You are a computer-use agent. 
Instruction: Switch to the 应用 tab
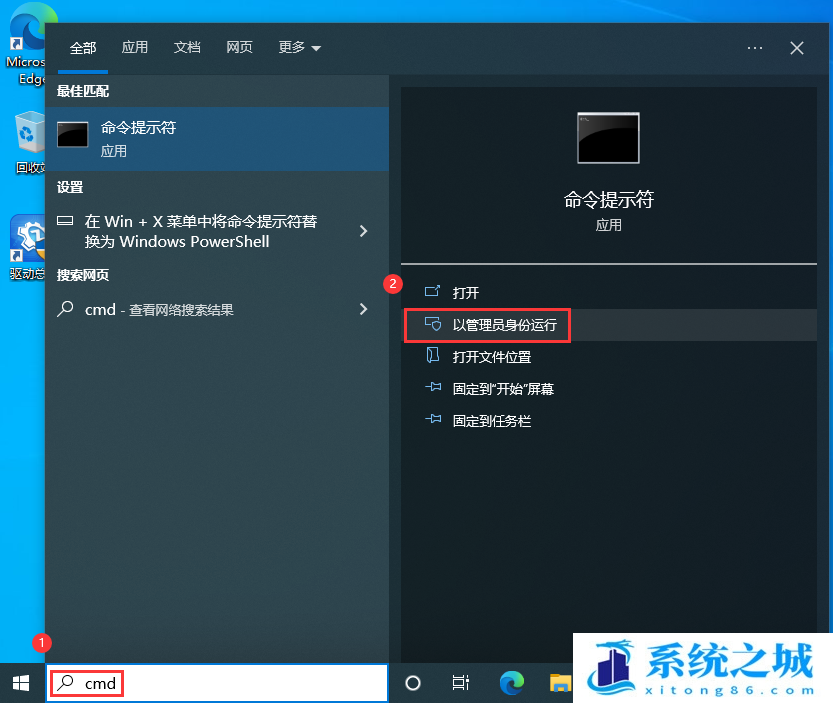pos(135,48)
